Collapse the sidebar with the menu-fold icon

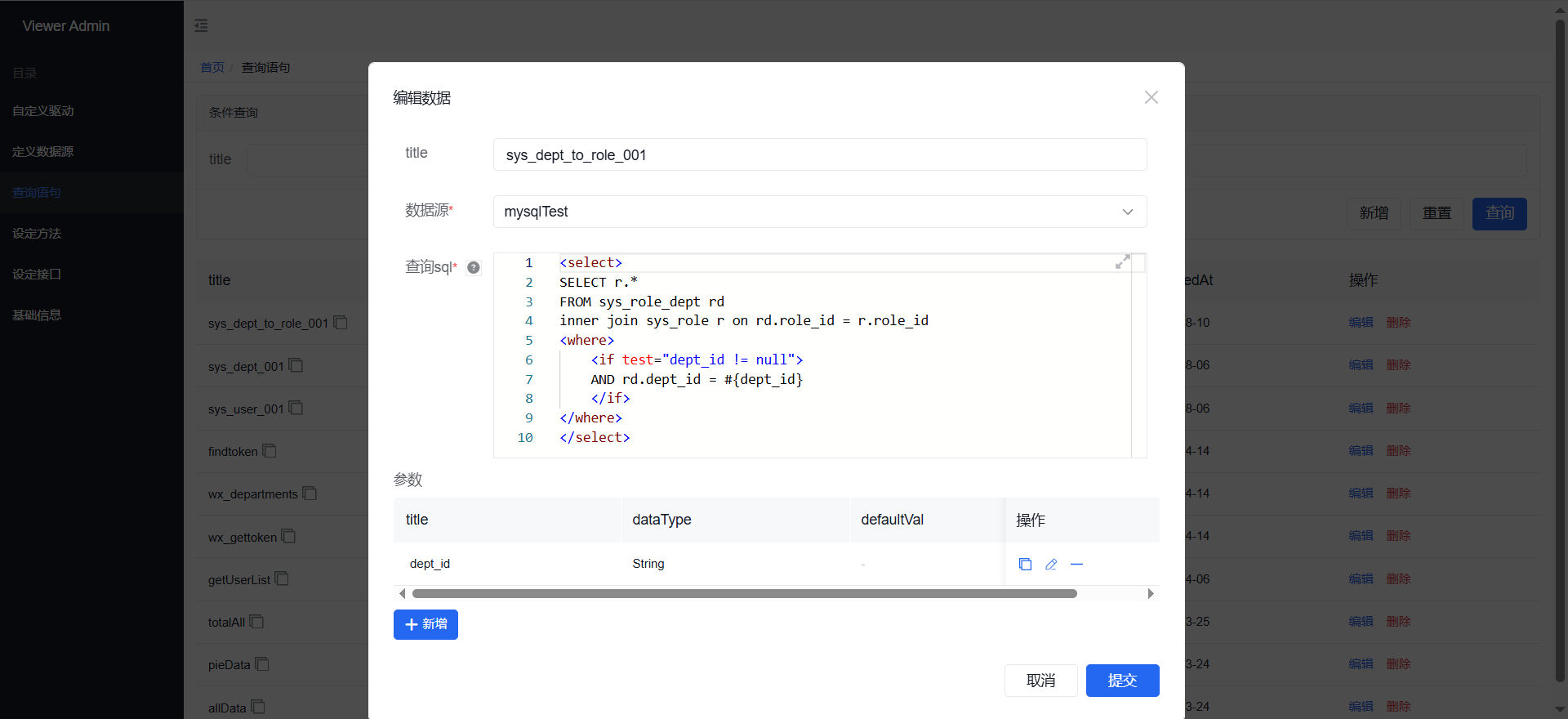pyautogui.click(x=201, y=26)
